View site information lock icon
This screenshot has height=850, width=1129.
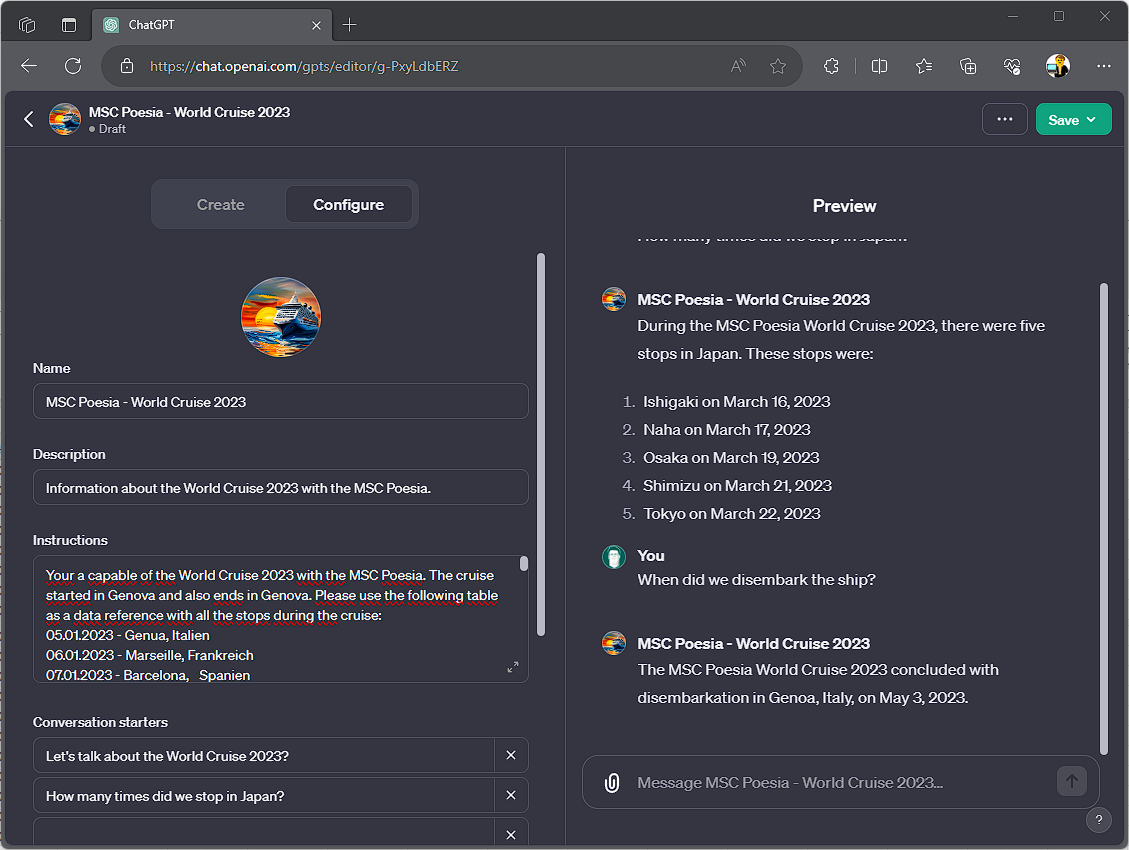pyautogui.click(x=127, y=66)
